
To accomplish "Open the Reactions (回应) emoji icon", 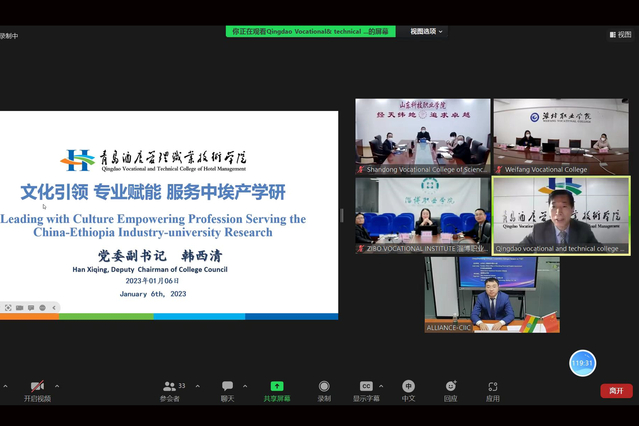I will [x=450, y=386].
